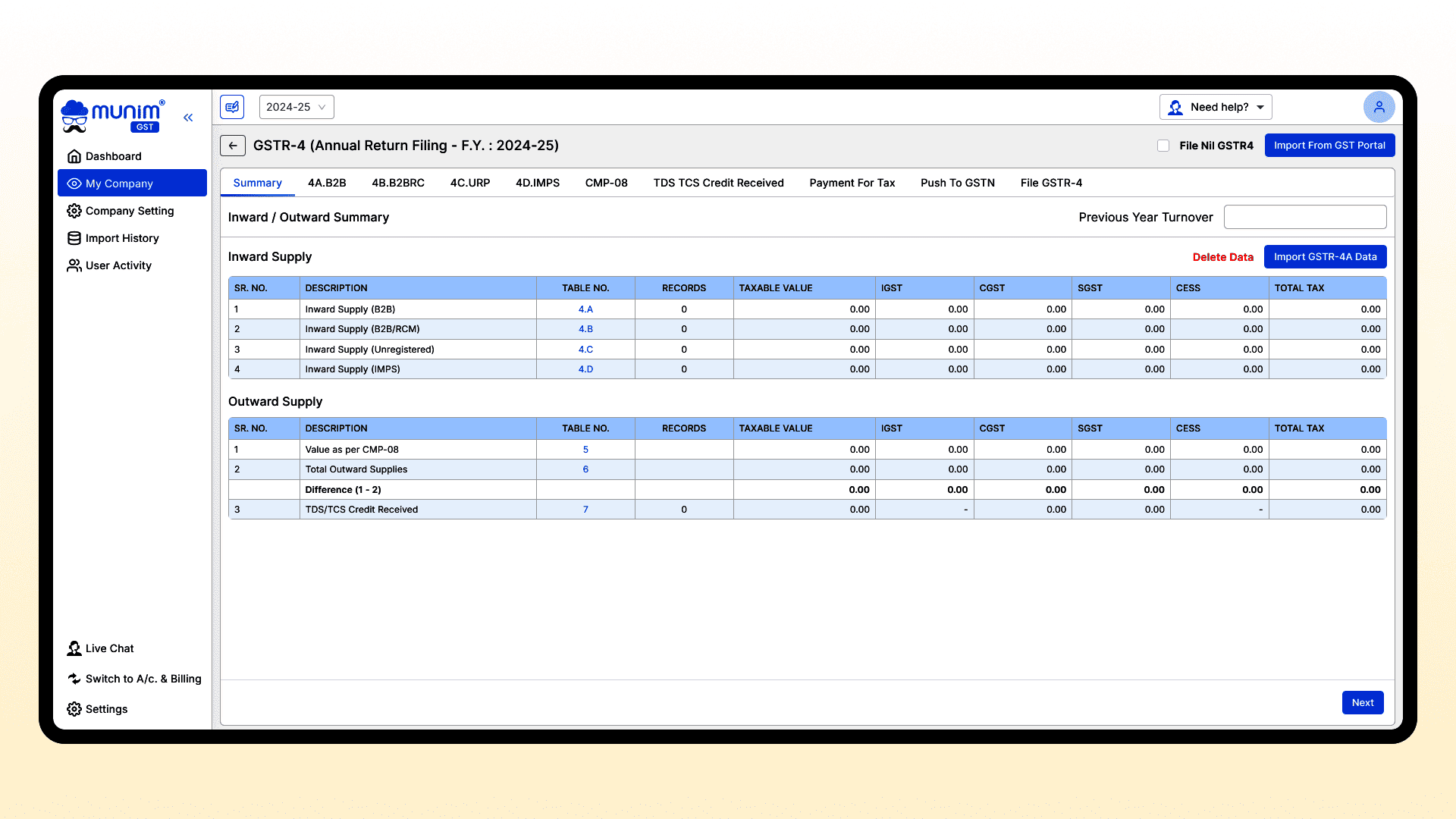Click the back arrow beside GSTR-4 title
The height and width of the screenshot is (819, 1456).
coord(233,146)
